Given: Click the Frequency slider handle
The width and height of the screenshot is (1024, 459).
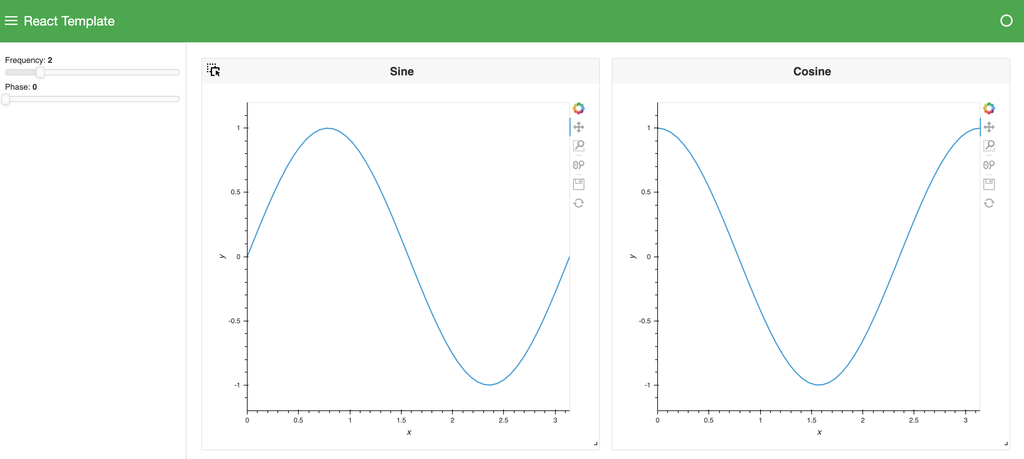Looking at the screenshot, I should click(40, 72).
